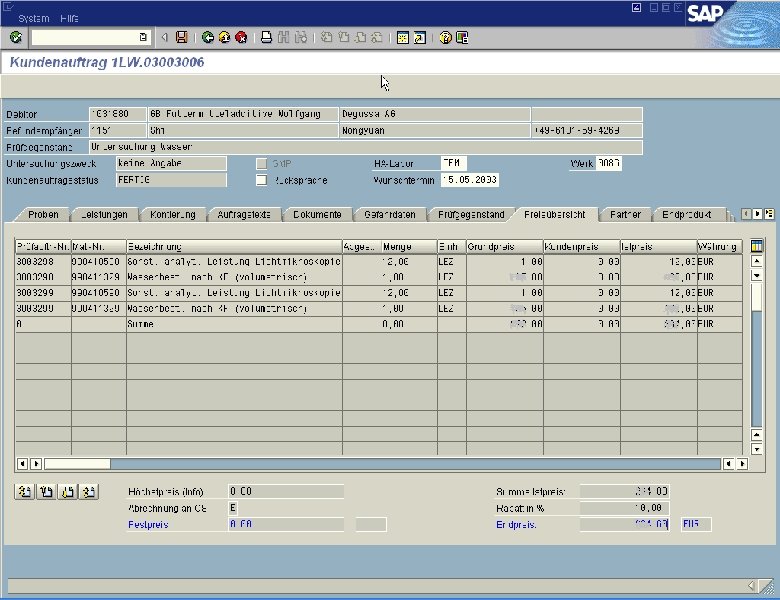The width and height of the screenshot is (780, 600).
Task: Click the Next Page icon
Action: 360,37
